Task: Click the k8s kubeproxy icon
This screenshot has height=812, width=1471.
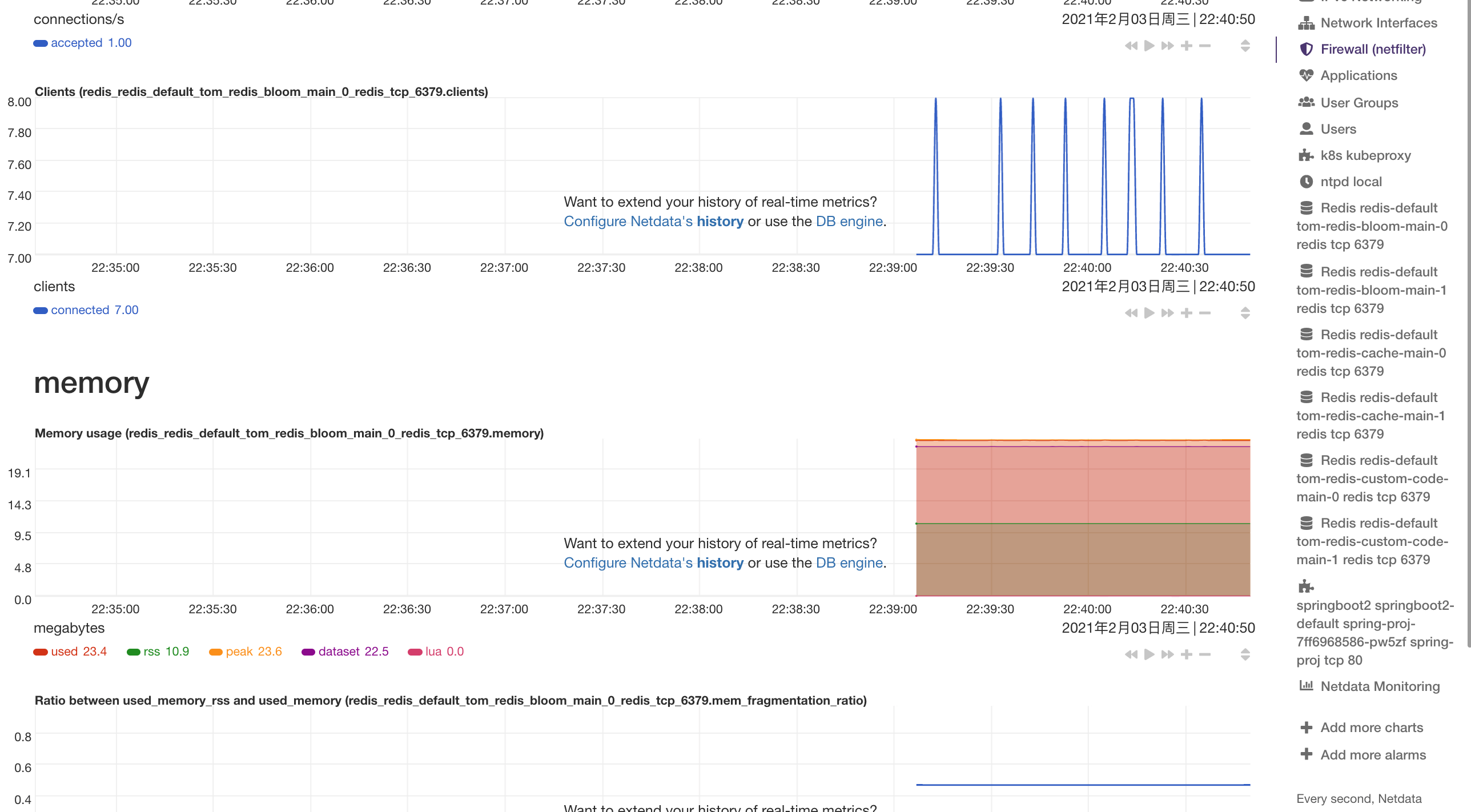Action: click(1306, 155)
